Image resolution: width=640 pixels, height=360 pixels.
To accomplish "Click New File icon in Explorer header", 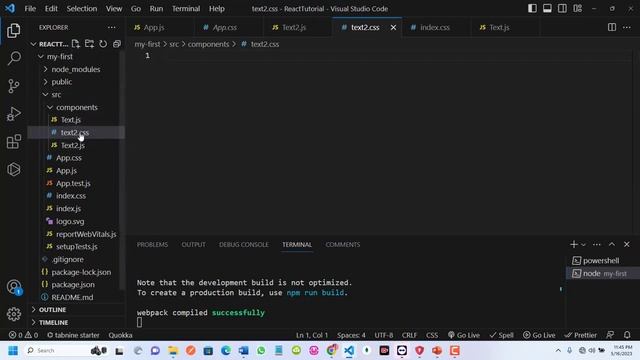I will tap(76, 44).
